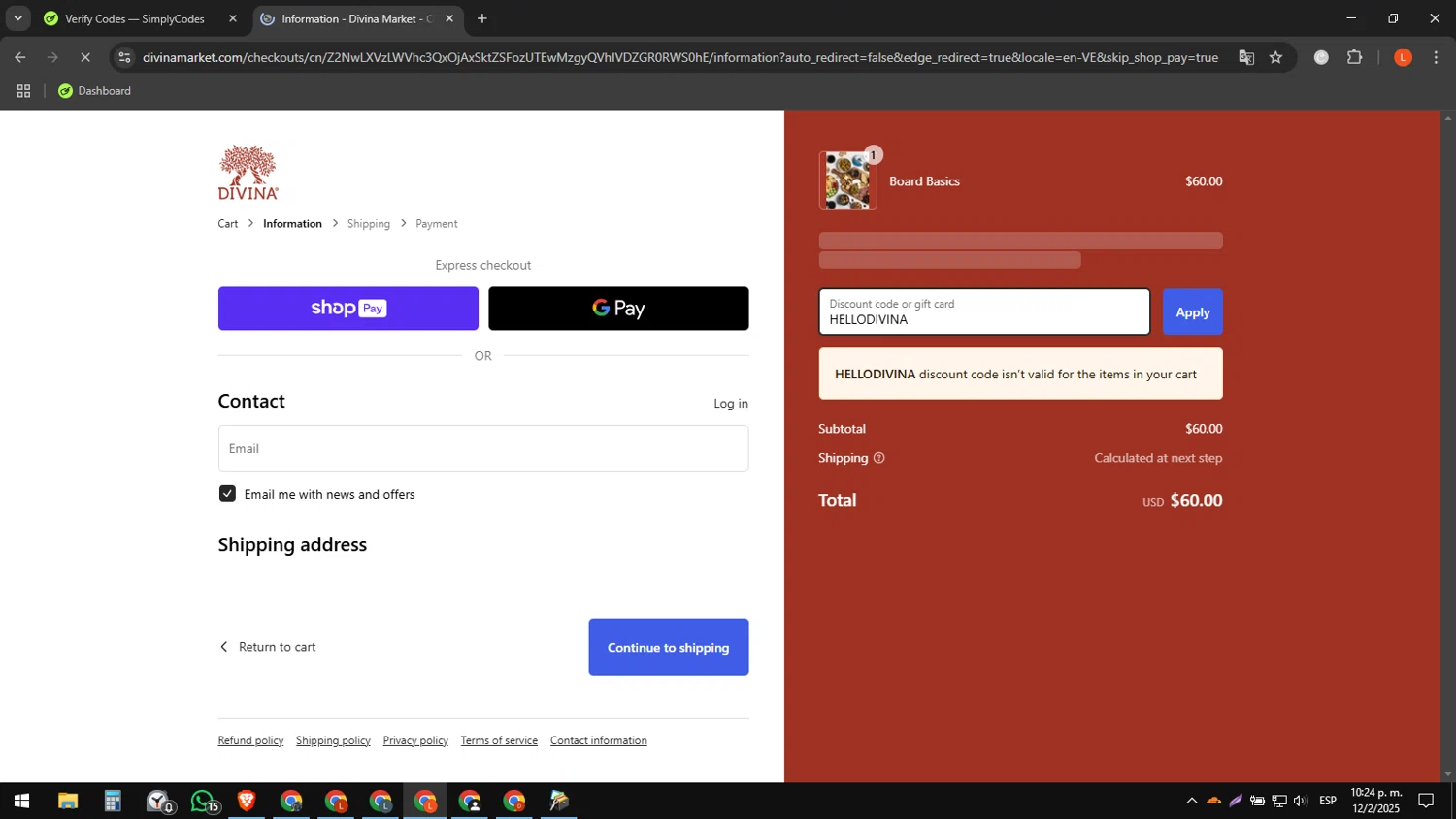
Task: Click Continue to shipping button
Action: (669, 647)
